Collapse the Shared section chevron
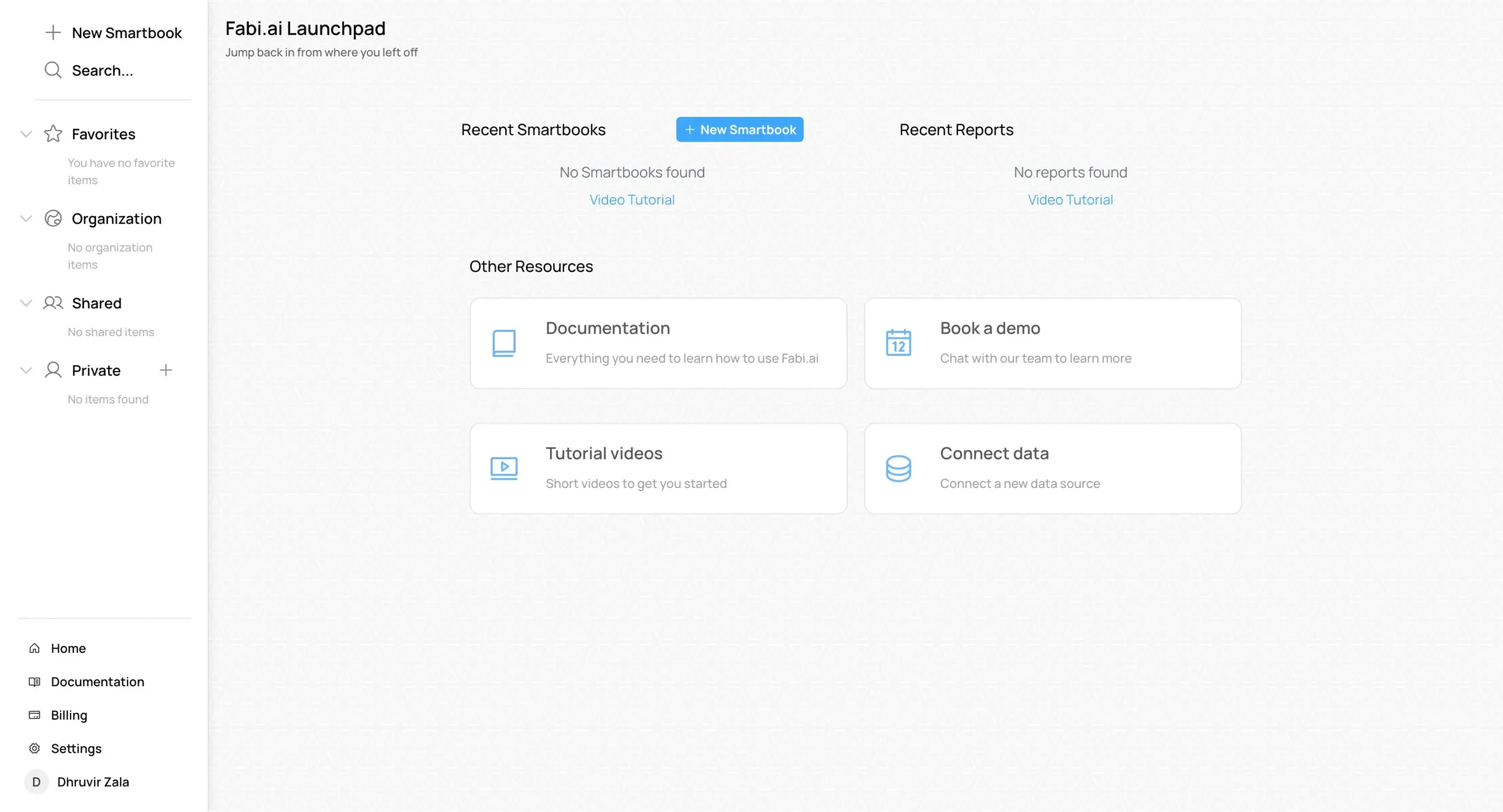This screenshot has width=1503, height=812. pos(26,303)
